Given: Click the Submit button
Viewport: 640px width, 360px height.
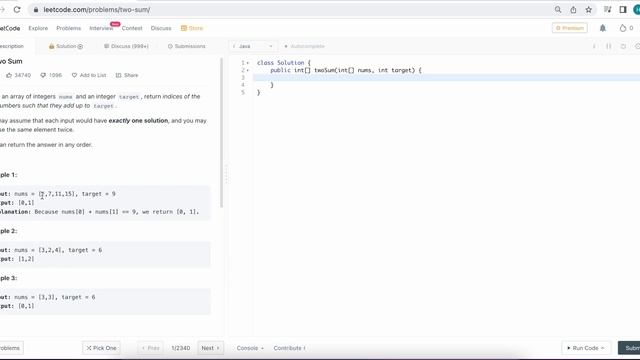Looking at the screenshot, I should [x=630, y=348].
